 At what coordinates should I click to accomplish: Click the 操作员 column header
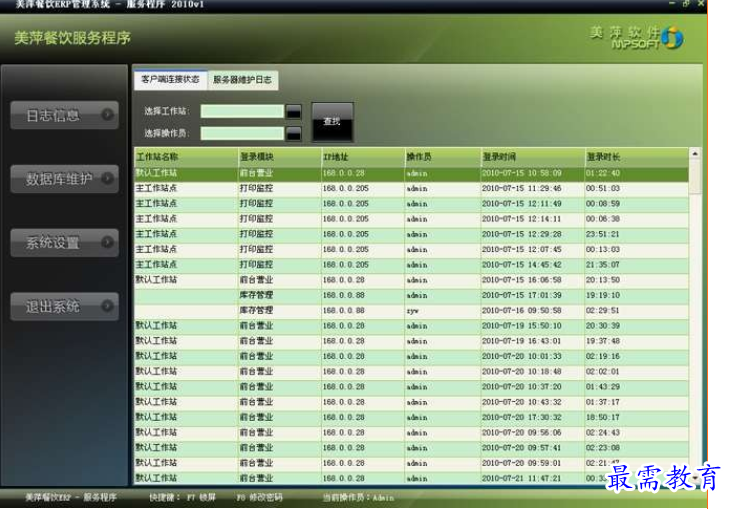[443, 157]
